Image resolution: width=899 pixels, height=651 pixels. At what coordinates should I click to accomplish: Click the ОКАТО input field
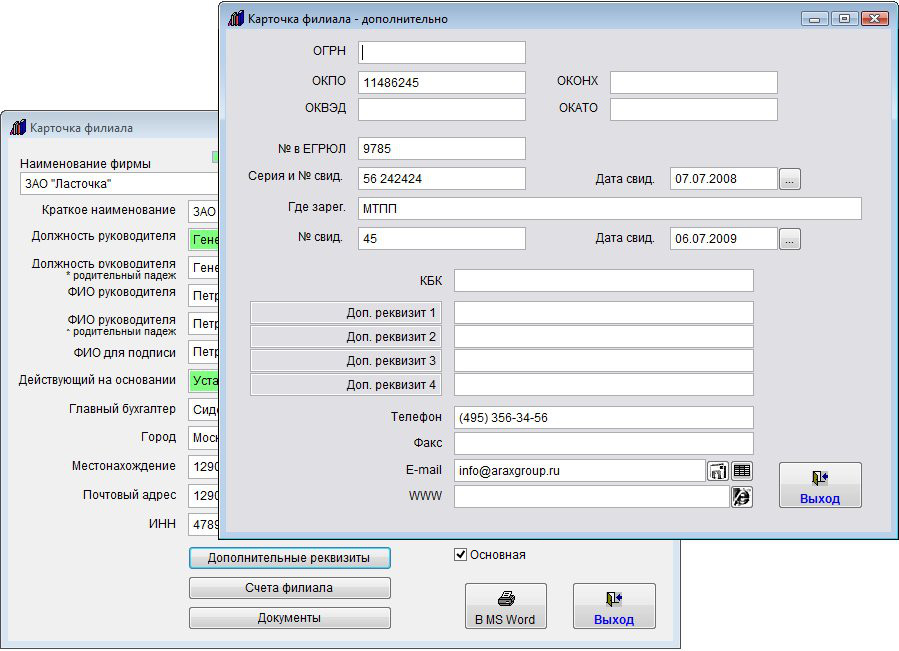click(x=694, y=110)
